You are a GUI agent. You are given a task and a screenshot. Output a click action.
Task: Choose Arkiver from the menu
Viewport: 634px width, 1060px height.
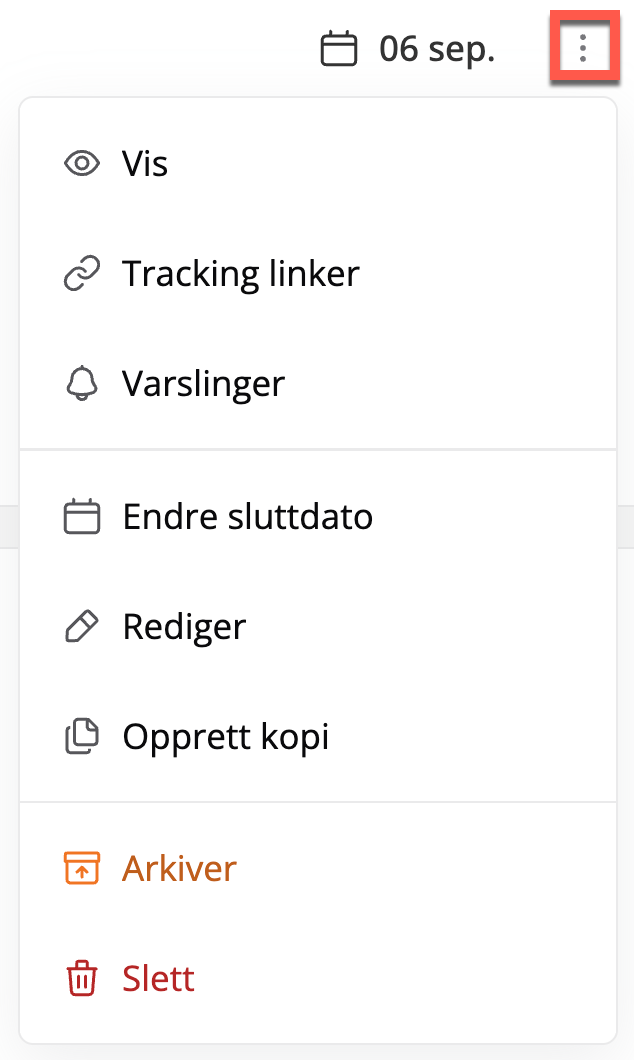pyautogui.click(x=318, y=868)
